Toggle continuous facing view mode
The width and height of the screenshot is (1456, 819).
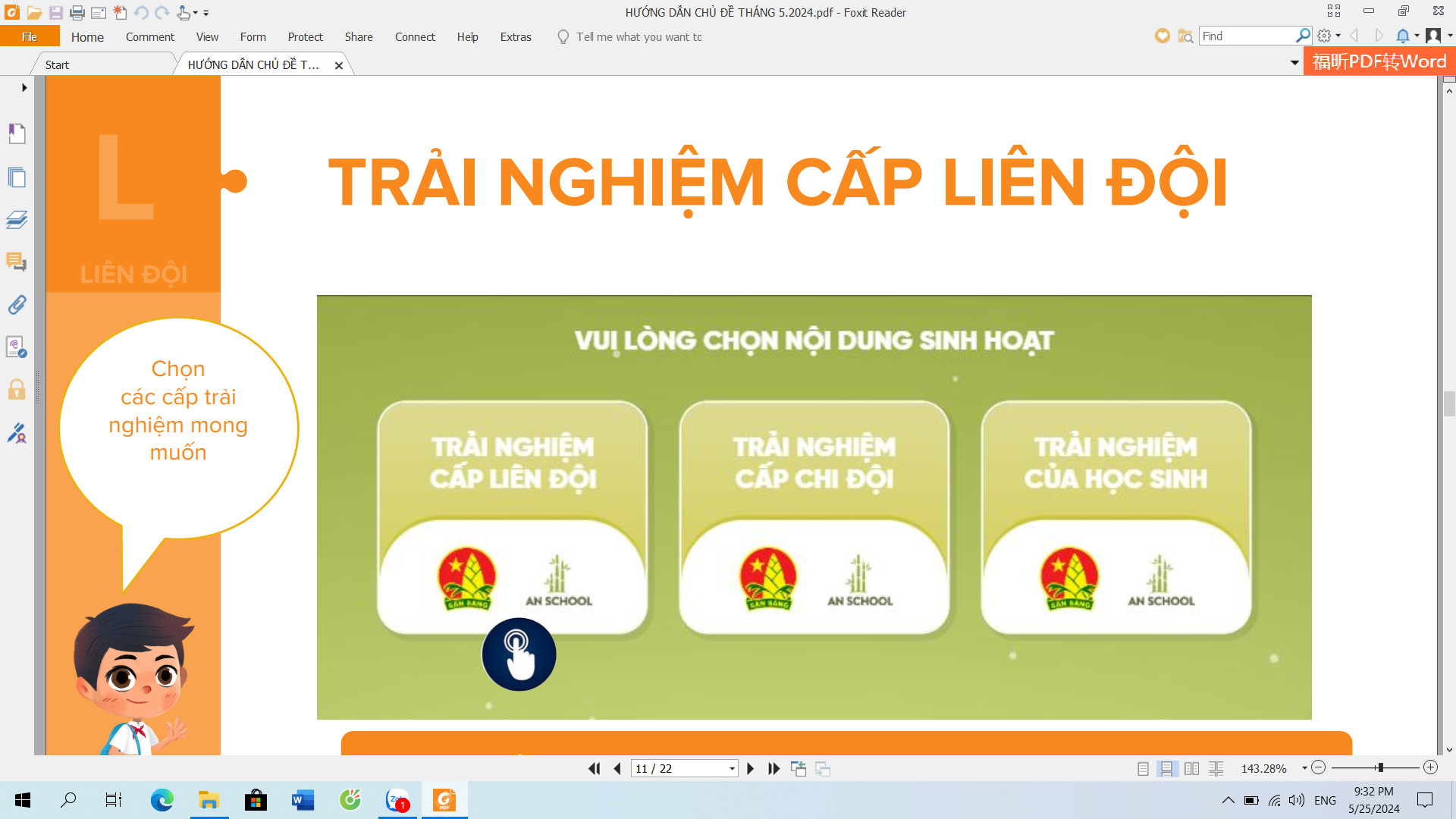1216,768
